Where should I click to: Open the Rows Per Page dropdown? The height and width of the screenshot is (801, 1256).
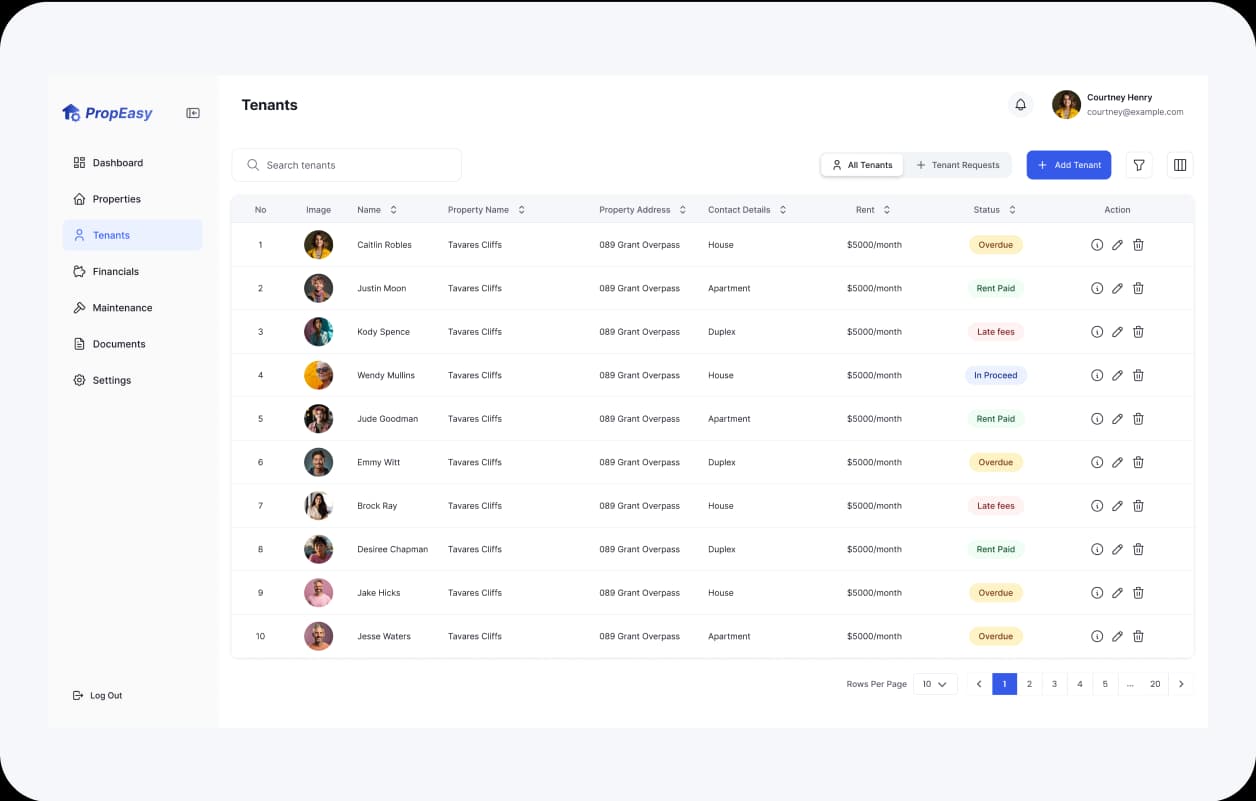935,684
